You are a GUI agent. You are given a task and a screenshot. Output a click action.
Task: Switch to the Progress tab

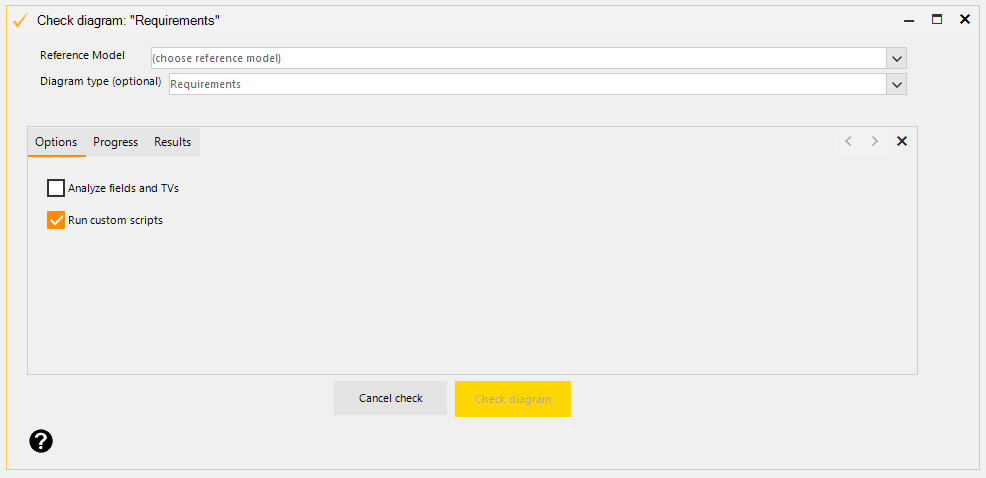point(116,142)
